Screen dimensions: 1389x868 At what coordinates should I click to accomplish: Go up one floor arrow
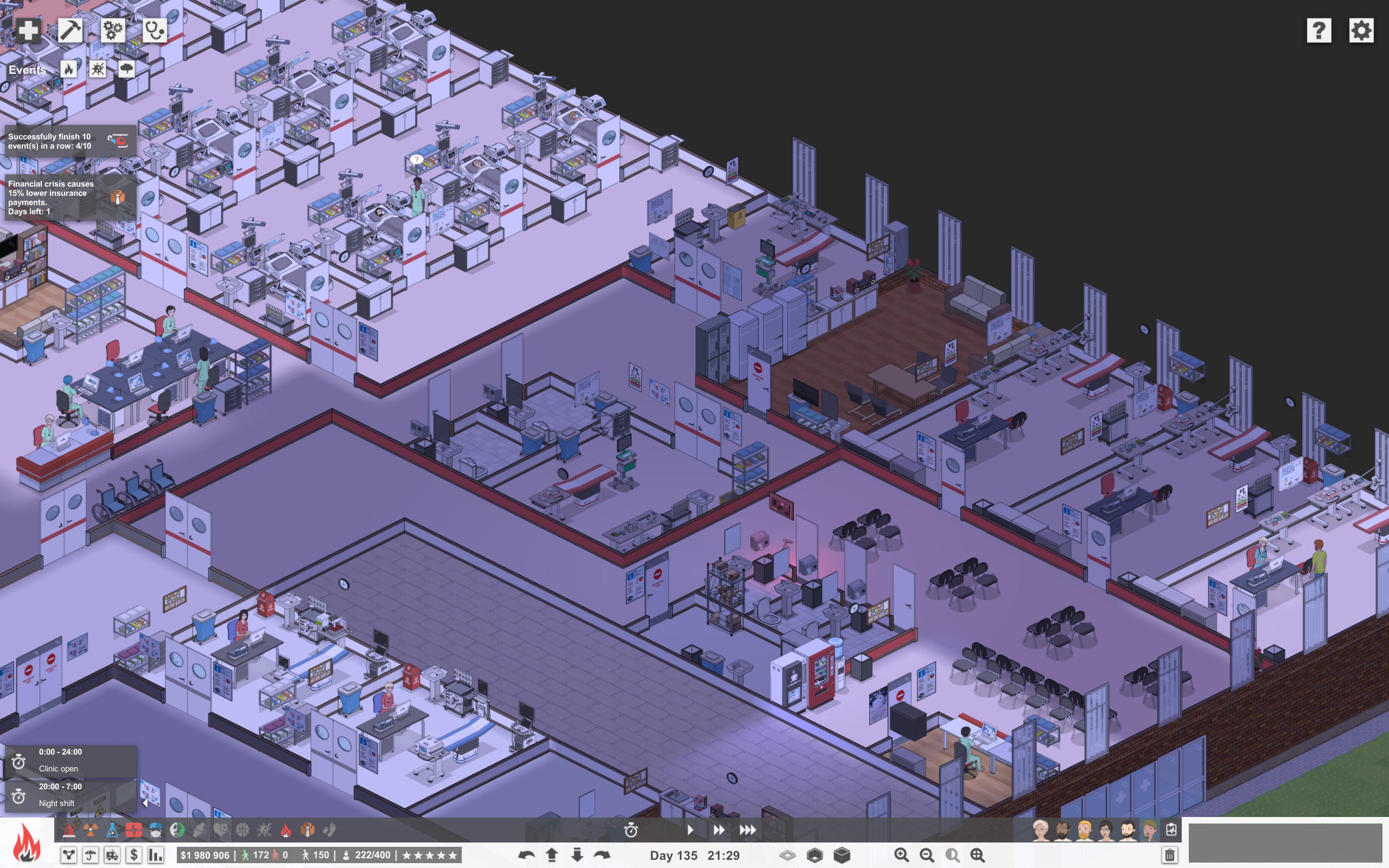[552, 855]
